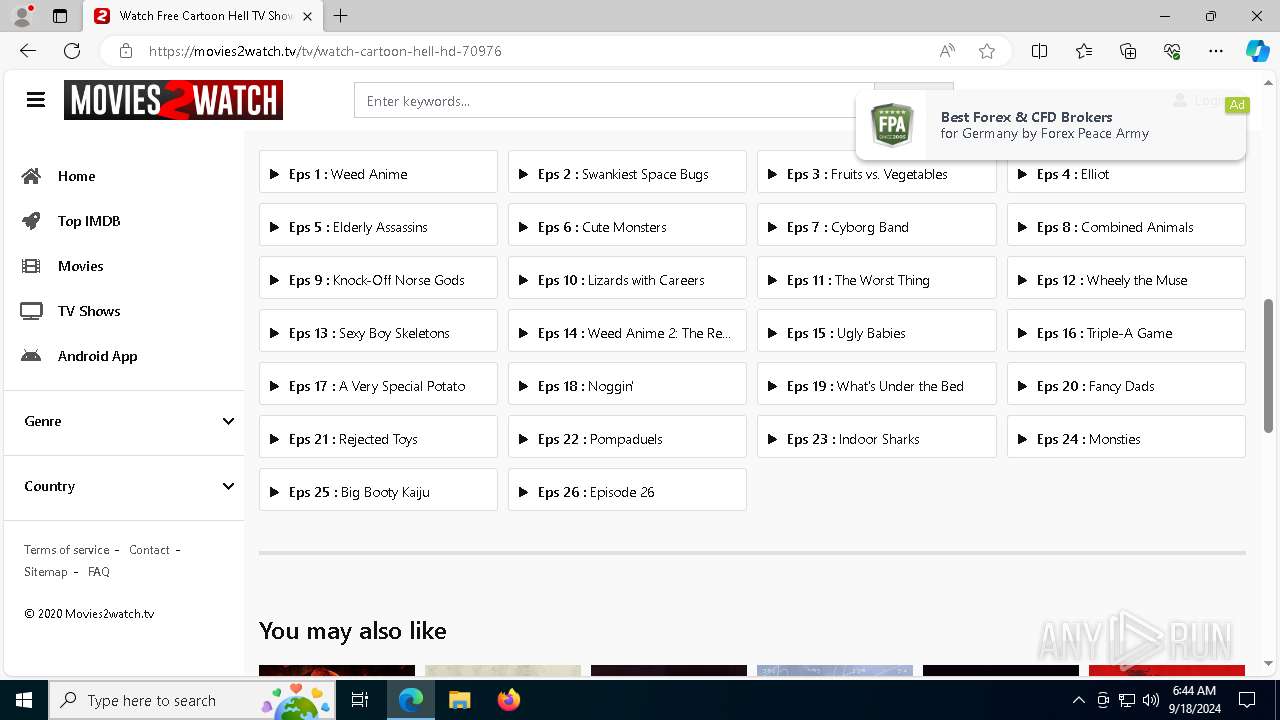
Task: Open Terms of service link
Action: click(x=67, y=550)
